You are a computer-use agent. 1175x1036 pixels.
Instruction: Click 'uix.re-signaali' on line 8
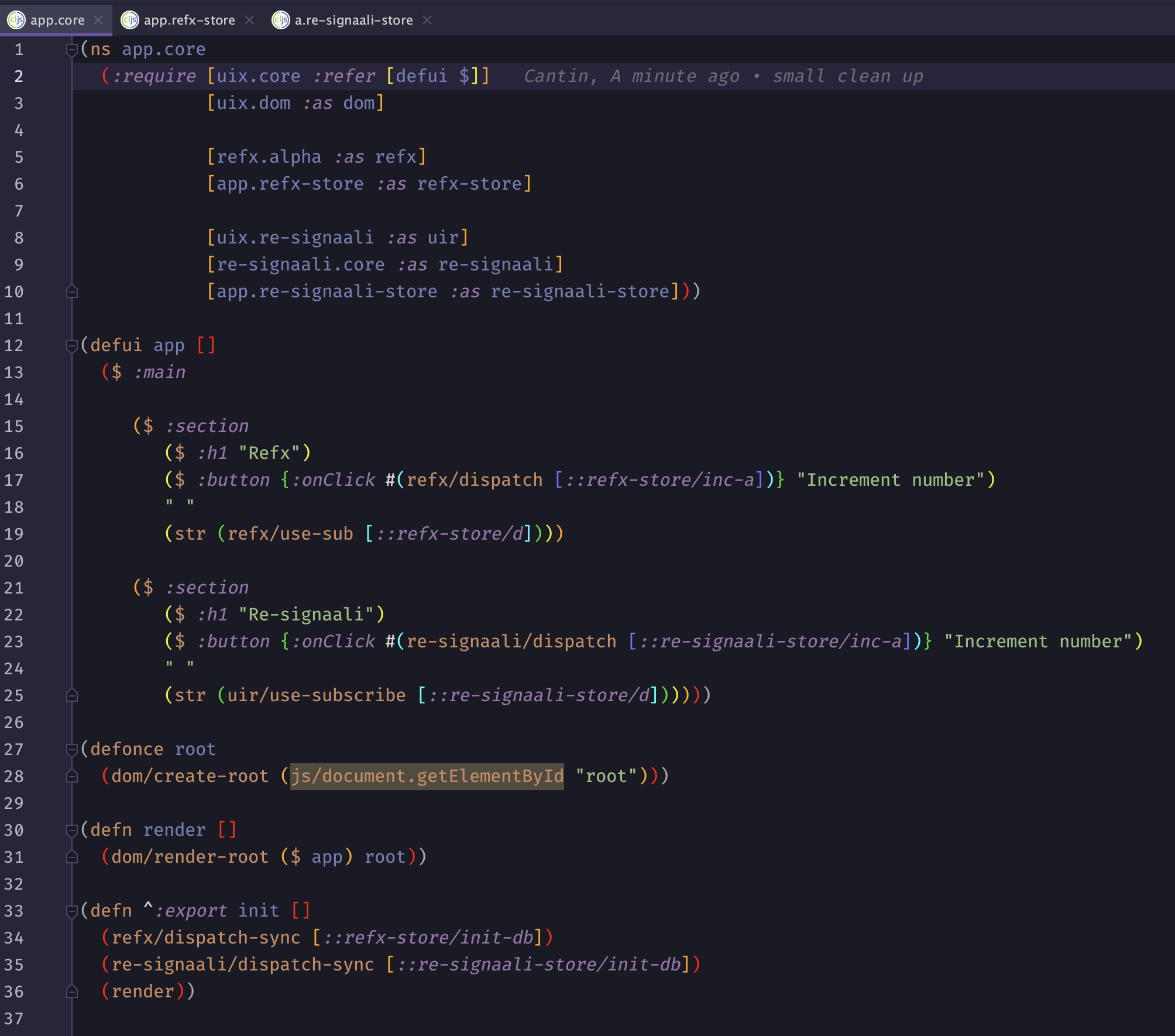click(x=295, y=238)
